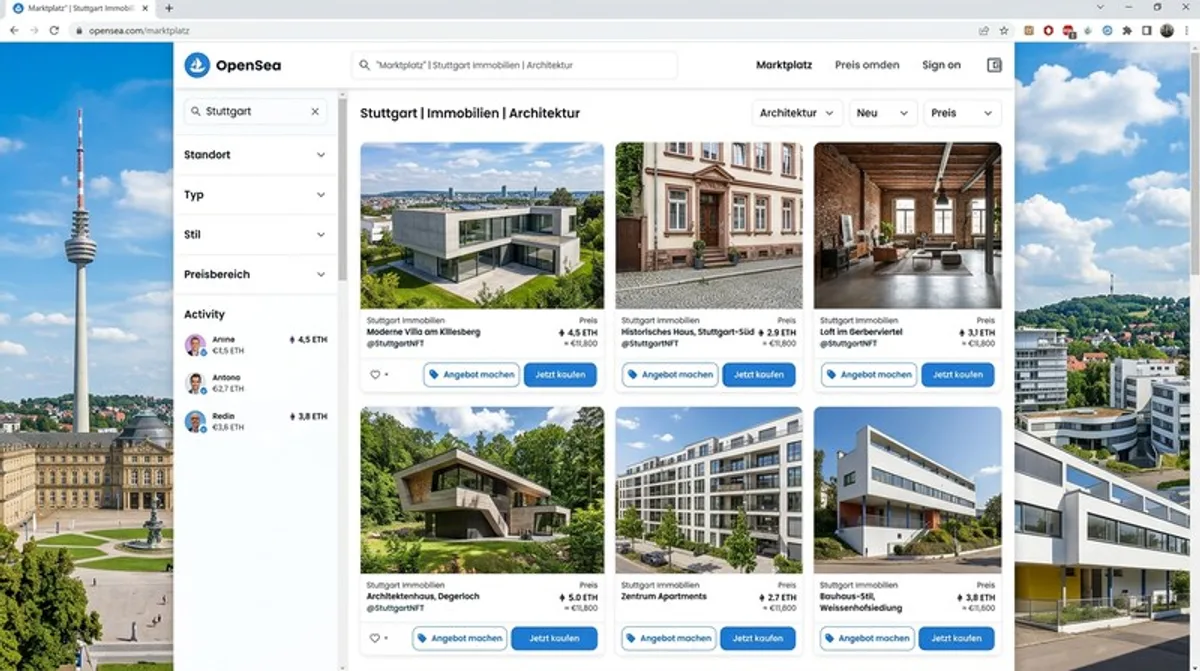Click the OpenSea ship logo icon

(x=197, y=65)
